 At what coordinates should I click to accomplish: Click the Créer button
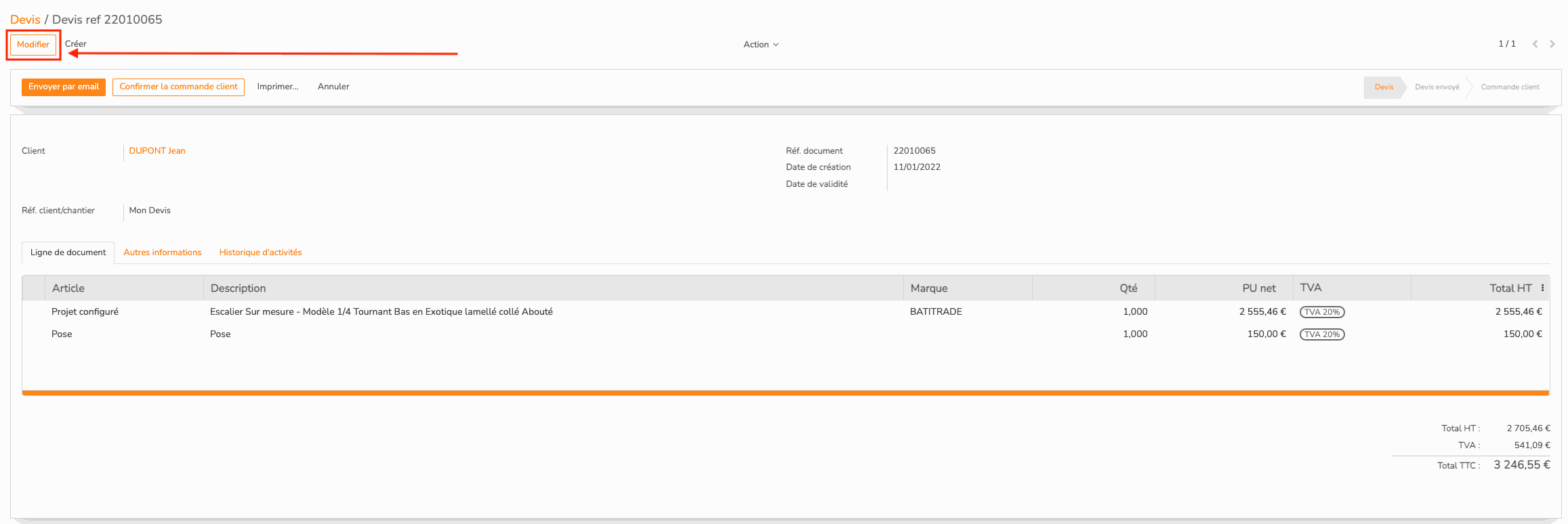click(76, 44)
